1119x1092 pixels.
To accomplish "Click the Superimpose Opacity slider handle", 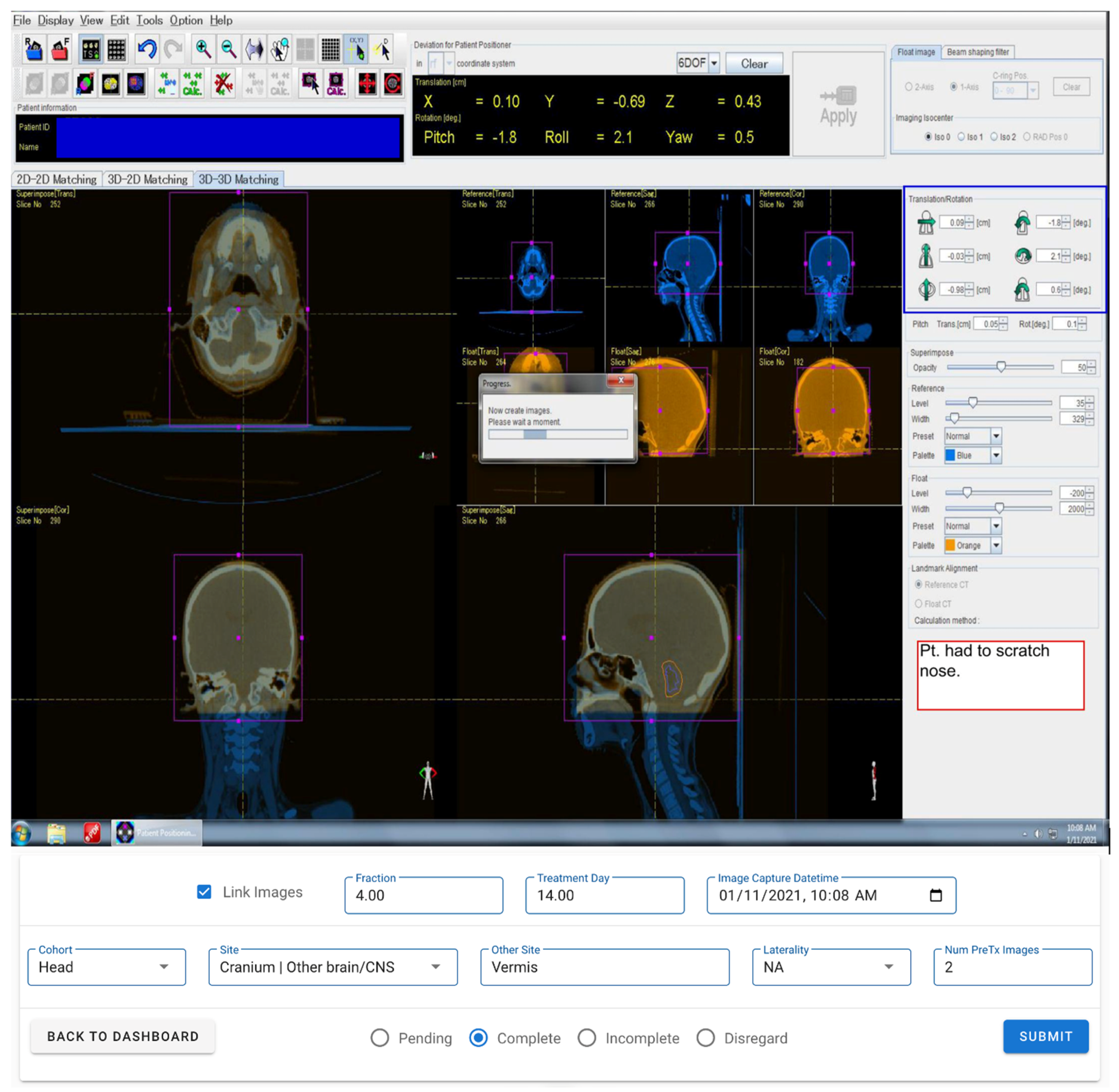I will pyautogui.click(x=1000, y=367).
